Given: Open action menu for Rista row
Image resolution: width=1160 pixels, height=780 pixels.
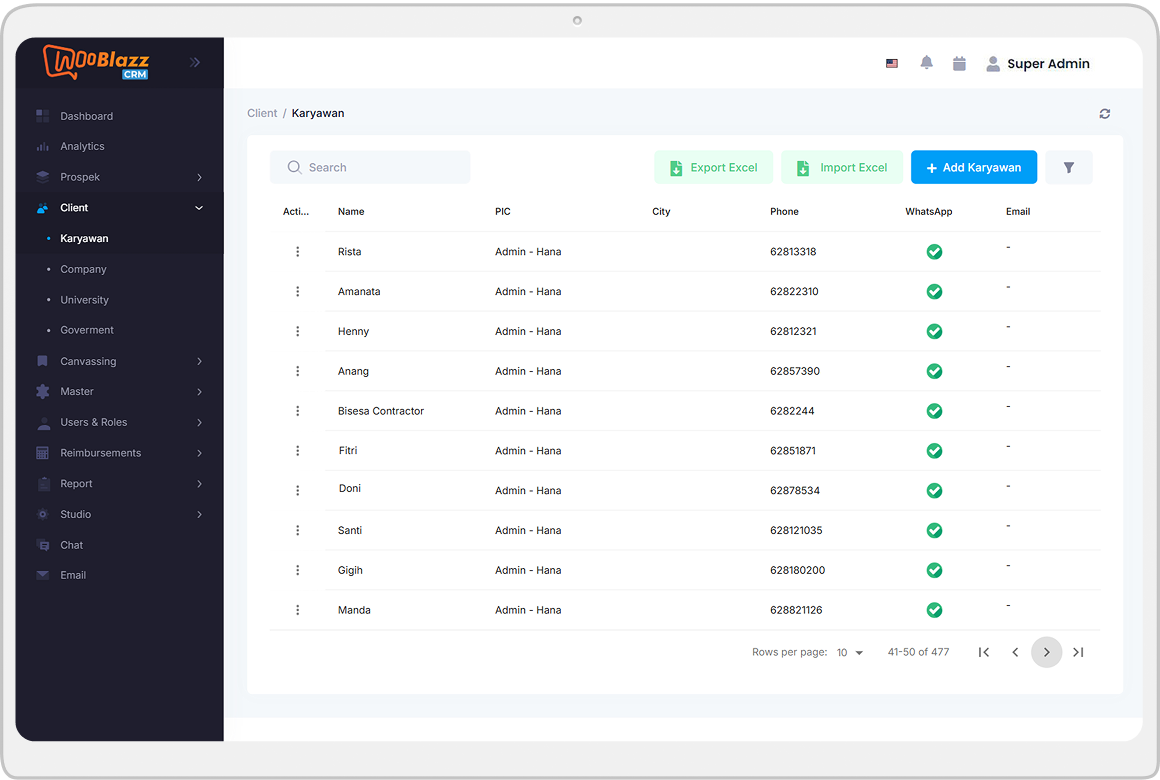Looking at the screenshot, I should coord(297,252).
